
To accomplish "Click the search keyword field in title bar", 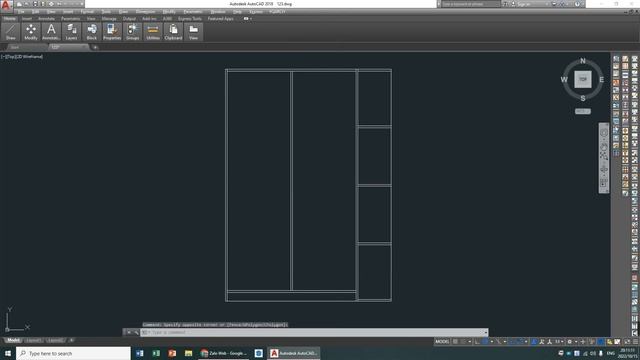I will pyautogui.click(x=471, y=4).
